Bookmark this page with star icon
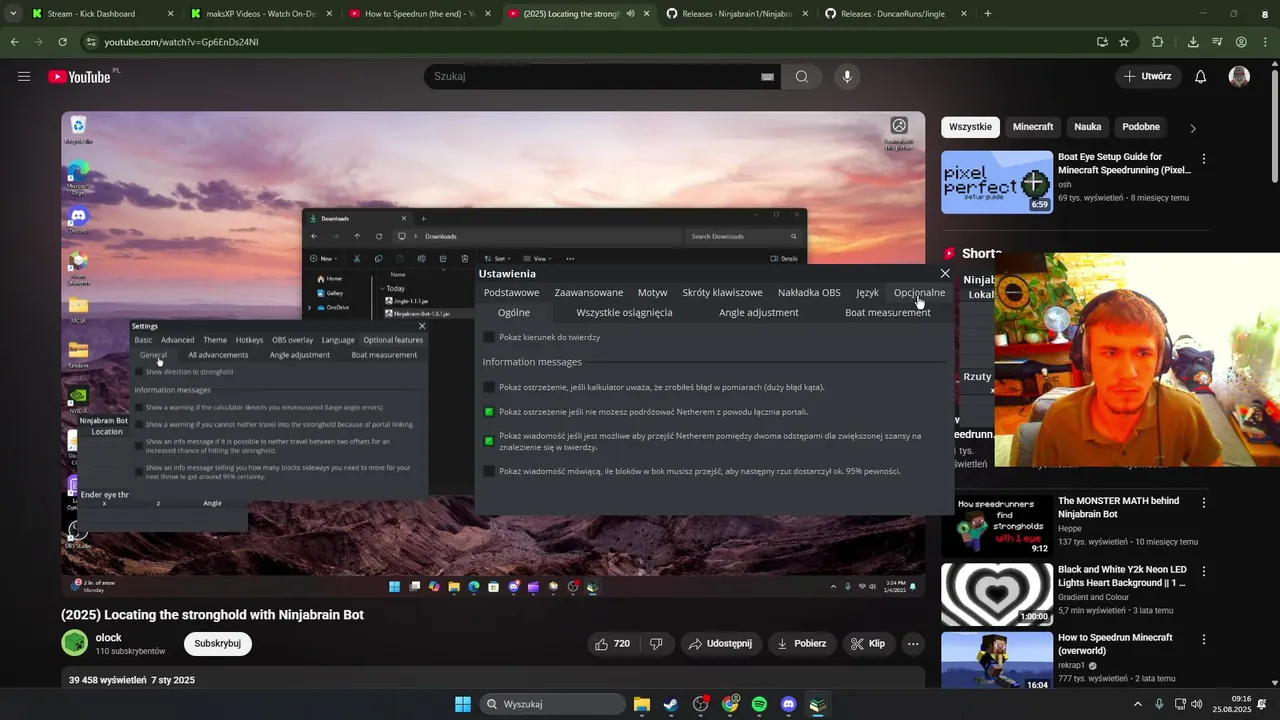 pyautogui.click(x=1124, y=42)
